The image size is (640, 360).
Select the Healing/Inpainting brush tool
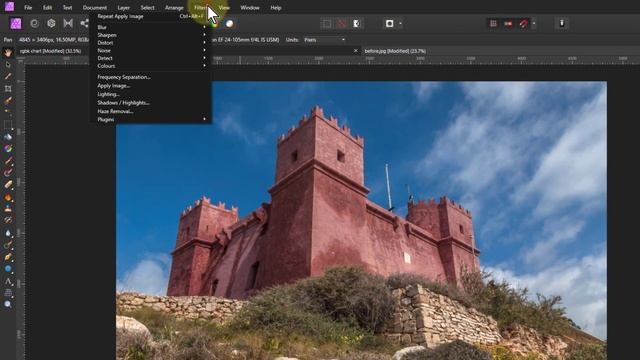point(8,220)
